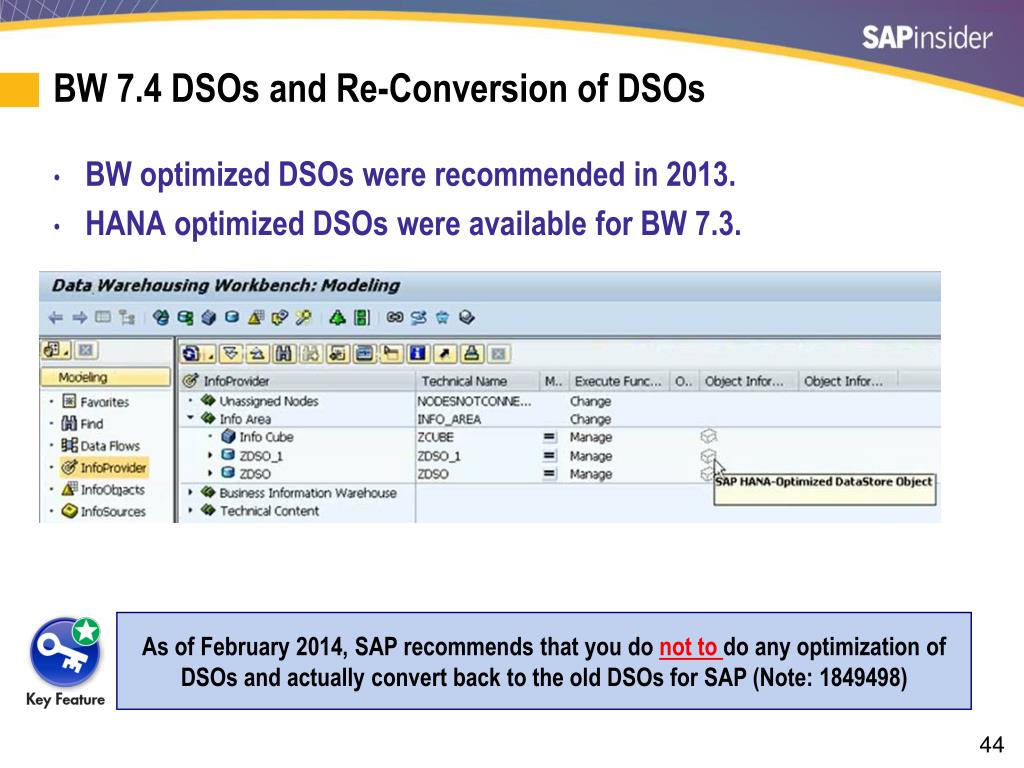Image resolution: width=1024 pixels, height=768 pixels.
Task: Click Manage in the ZDSO row
Action: coord(591,474)
